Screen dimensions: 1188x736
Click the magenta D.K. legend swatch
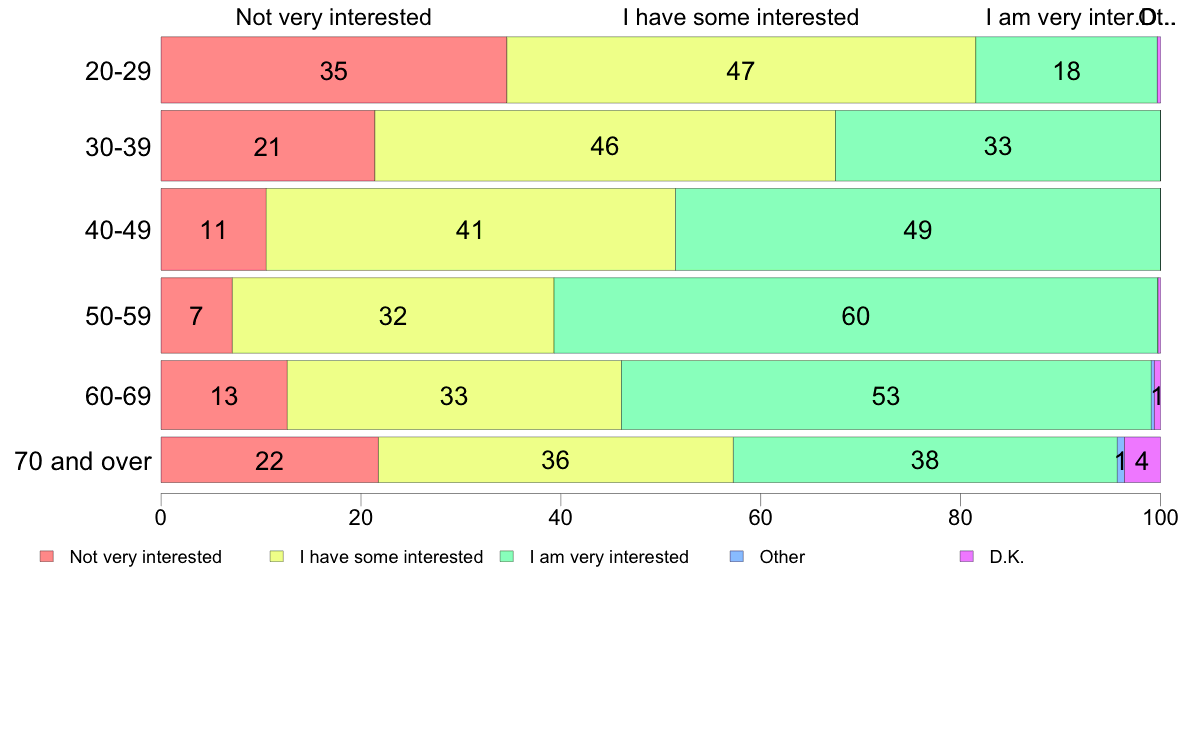pos(967,556)
